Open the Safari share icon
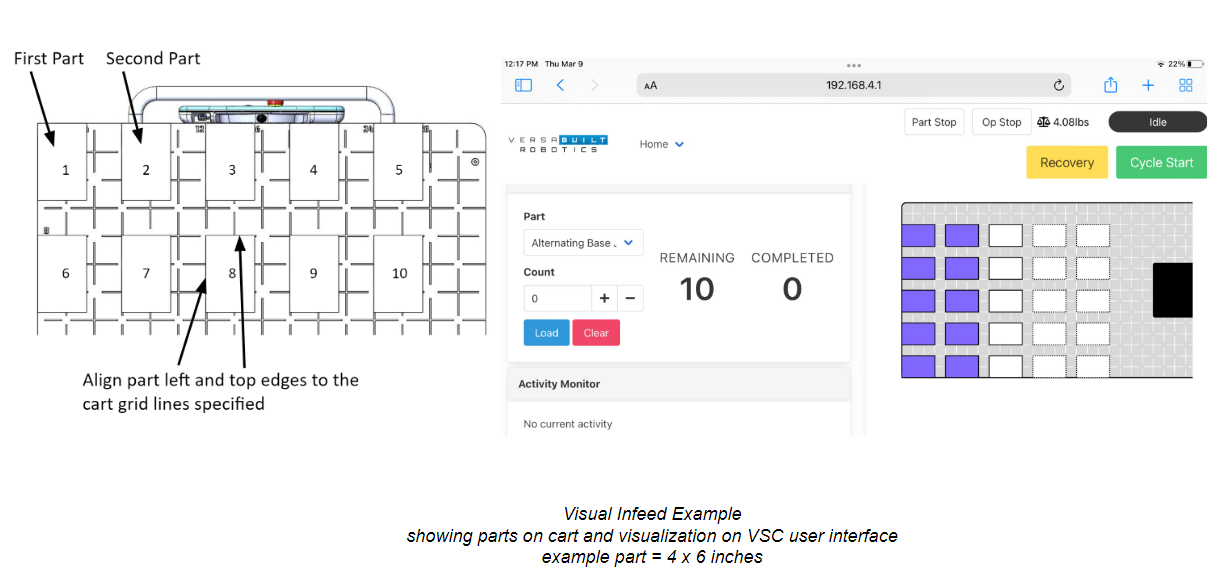This screenshot has height=575, width=1210. (1110, 85)
